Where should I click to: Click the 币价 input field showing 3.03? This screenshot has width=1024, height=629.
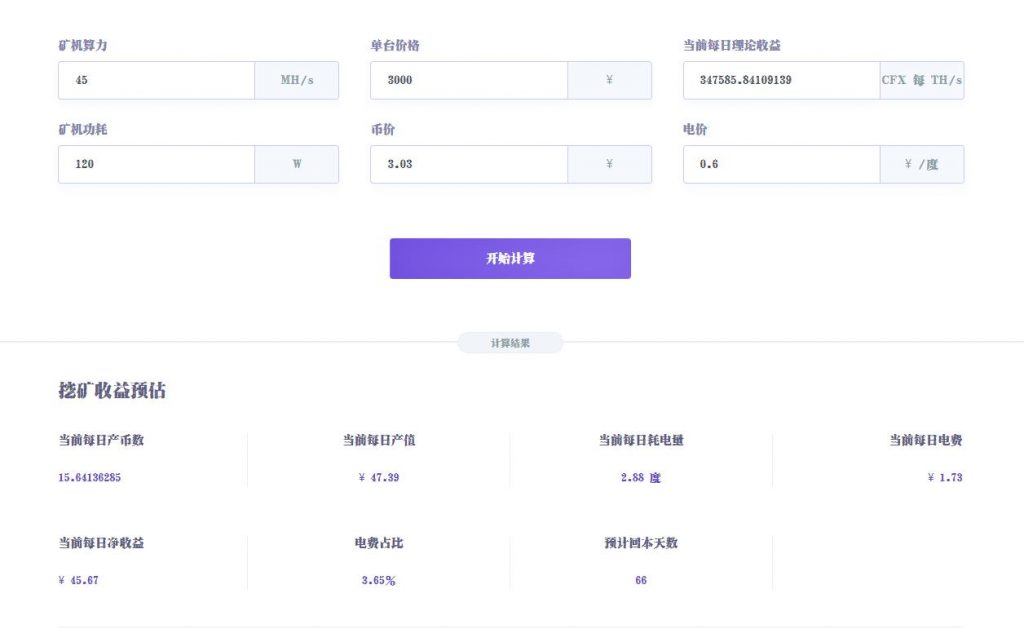coord(469,164)
